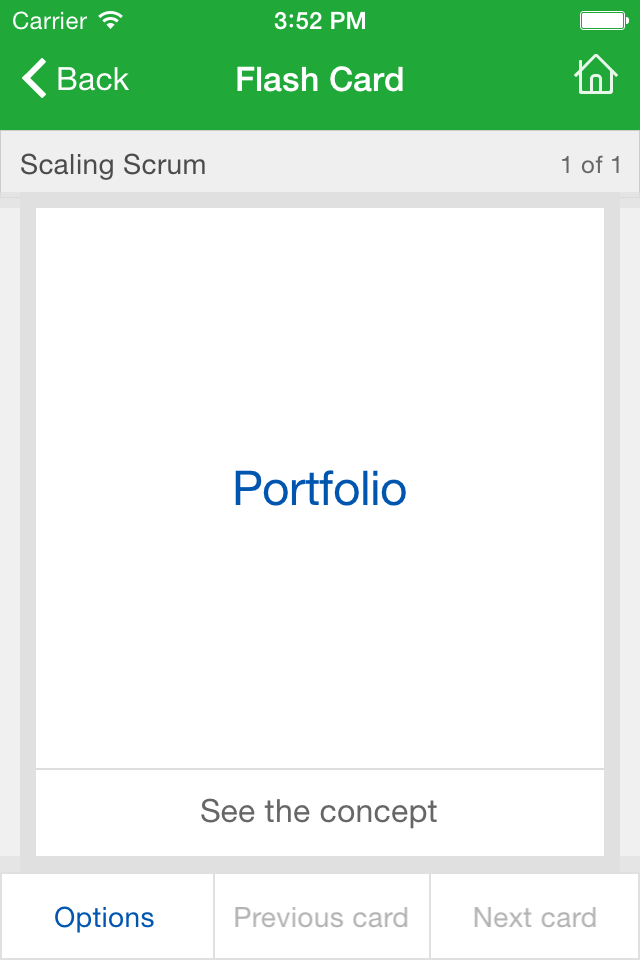640x960 pixels.
Task: Reveal answer with See the concept
Action: [319, 811]
